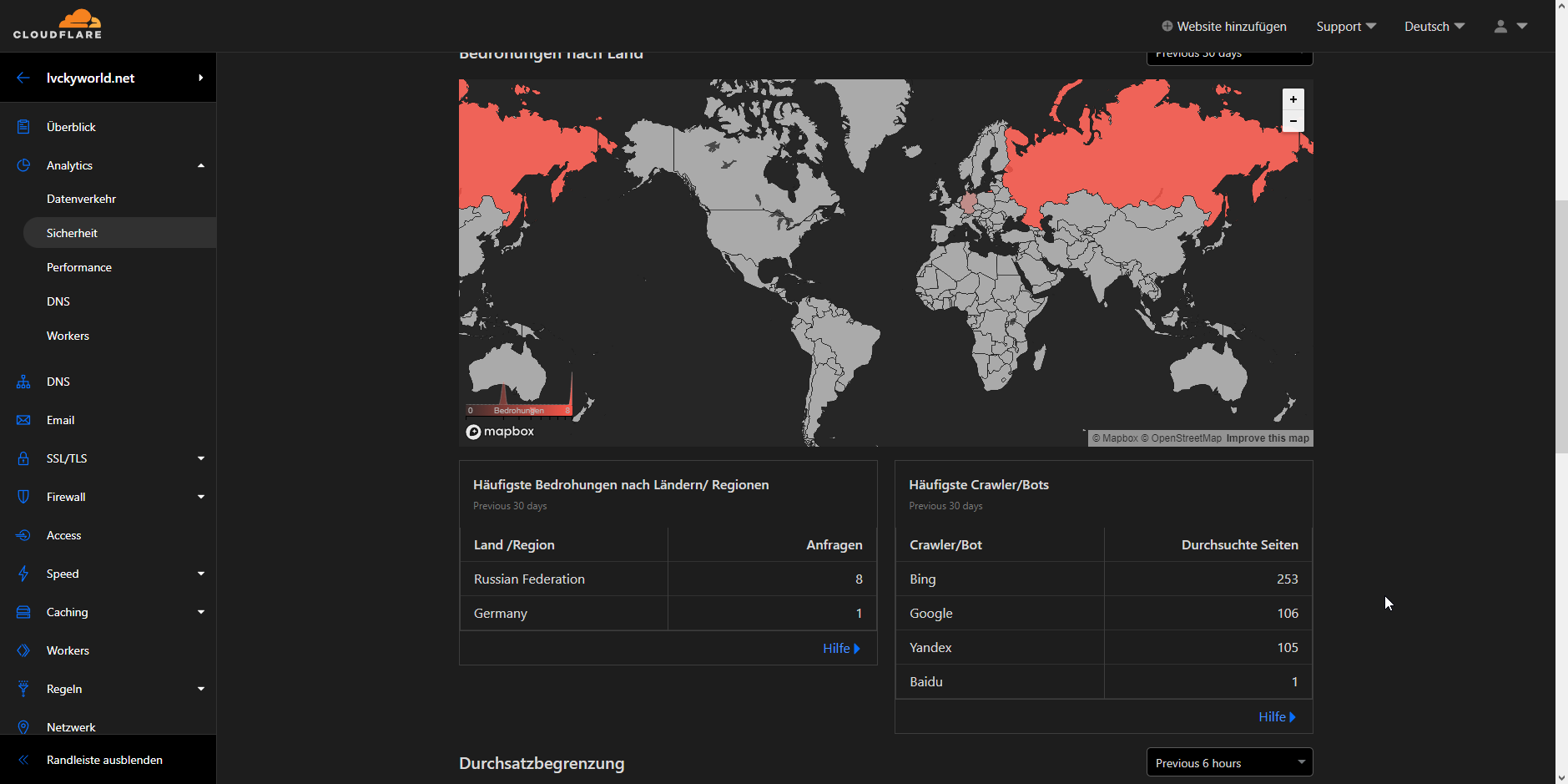Viewport: 1568px width, 784px height.
Task: Open the user account menu
Action: click(x=1510, y=27)
